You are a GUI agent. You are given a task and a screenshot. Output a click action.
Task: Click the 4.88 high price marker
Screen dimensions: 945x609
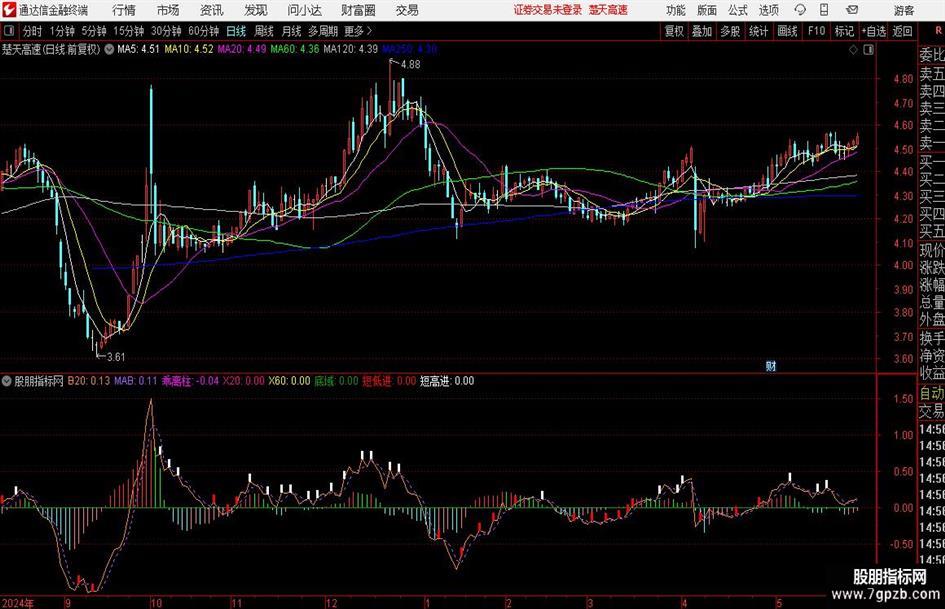point(410,65)
